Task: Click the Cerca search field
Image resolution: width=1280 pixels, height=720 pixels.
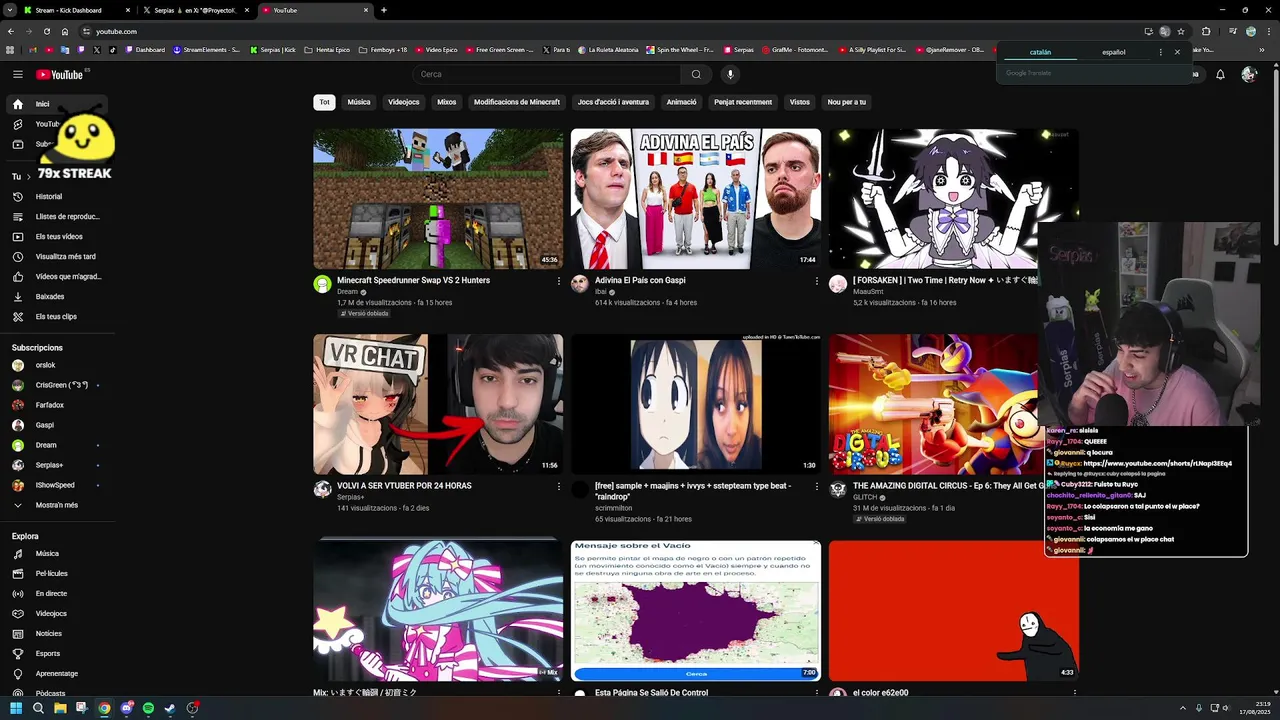Action: coord(547,74)
